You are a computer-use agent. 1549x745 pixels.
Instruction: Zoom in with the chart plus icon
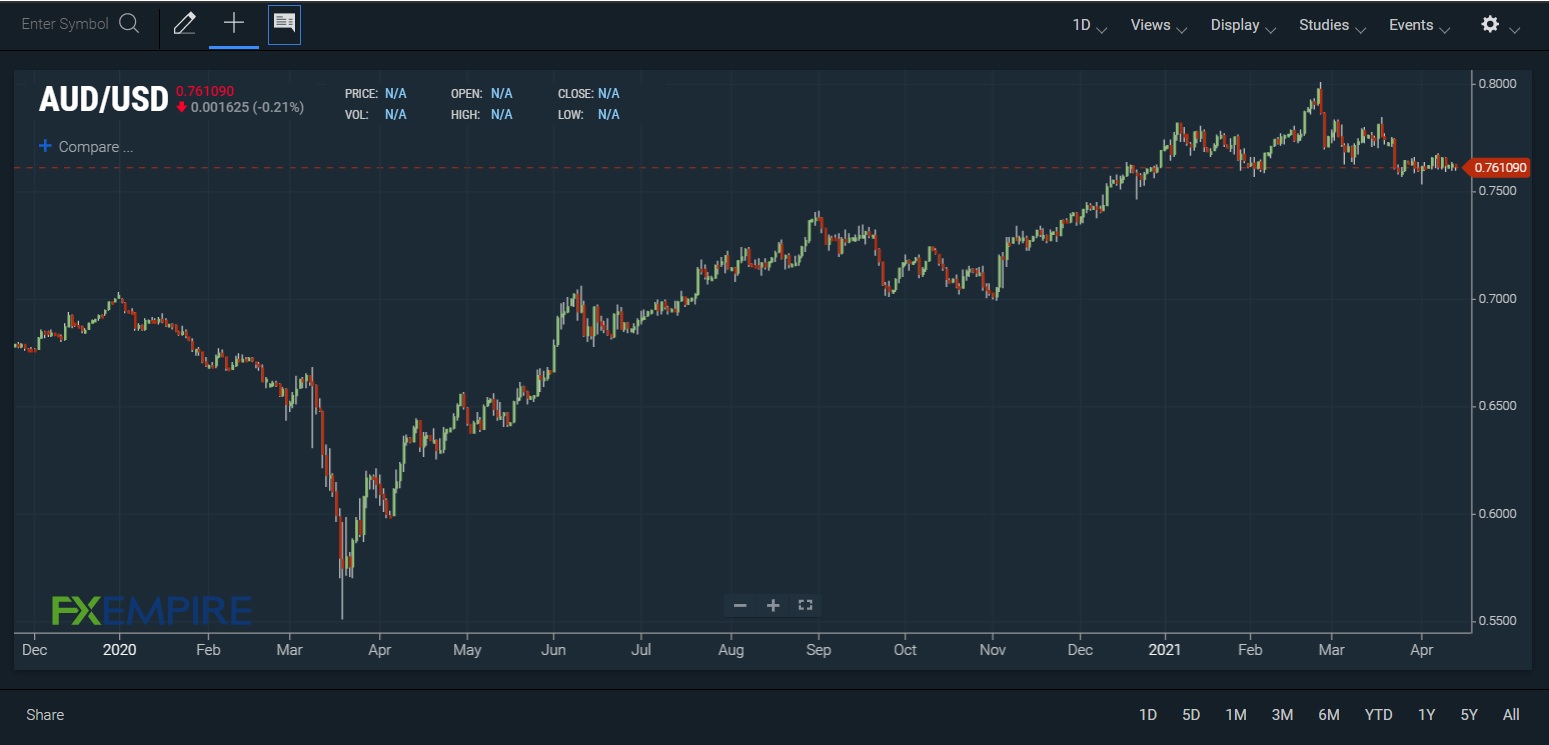[x=773, y=605]
